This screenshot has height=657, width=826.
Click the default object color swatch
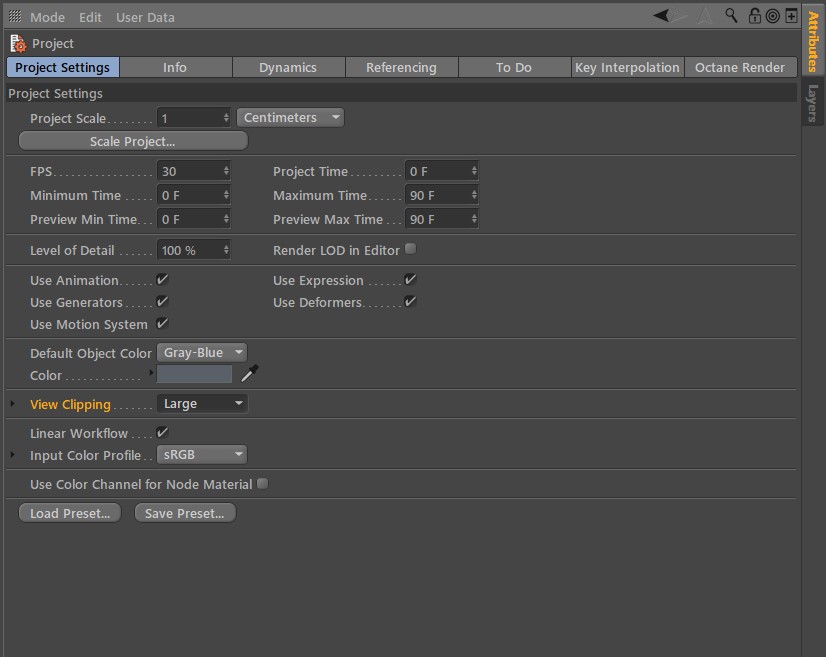tap(194, 374)
